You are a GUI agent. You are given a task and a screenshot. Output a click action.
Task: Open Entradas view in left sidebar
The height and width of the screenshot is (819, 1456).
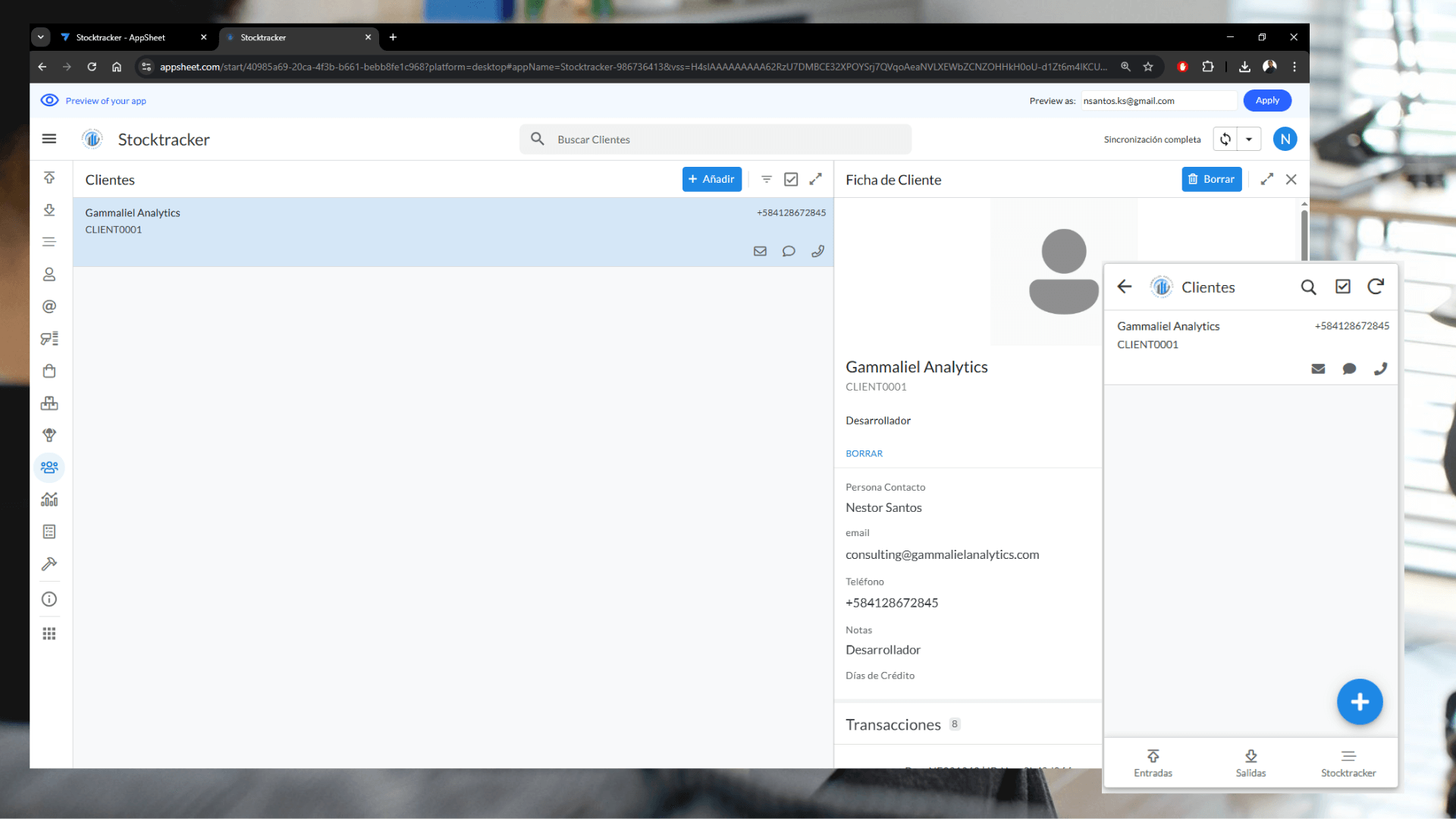point(49,177)
